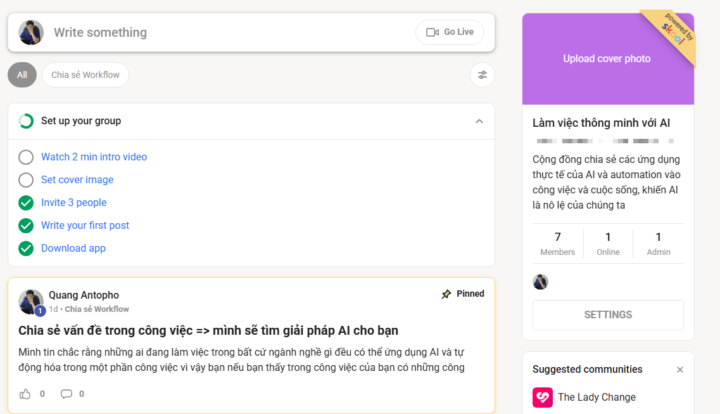Toggle the Watch 2 min intro video circle
This screenshot has width=720, height=414.
tap(26, 157)
